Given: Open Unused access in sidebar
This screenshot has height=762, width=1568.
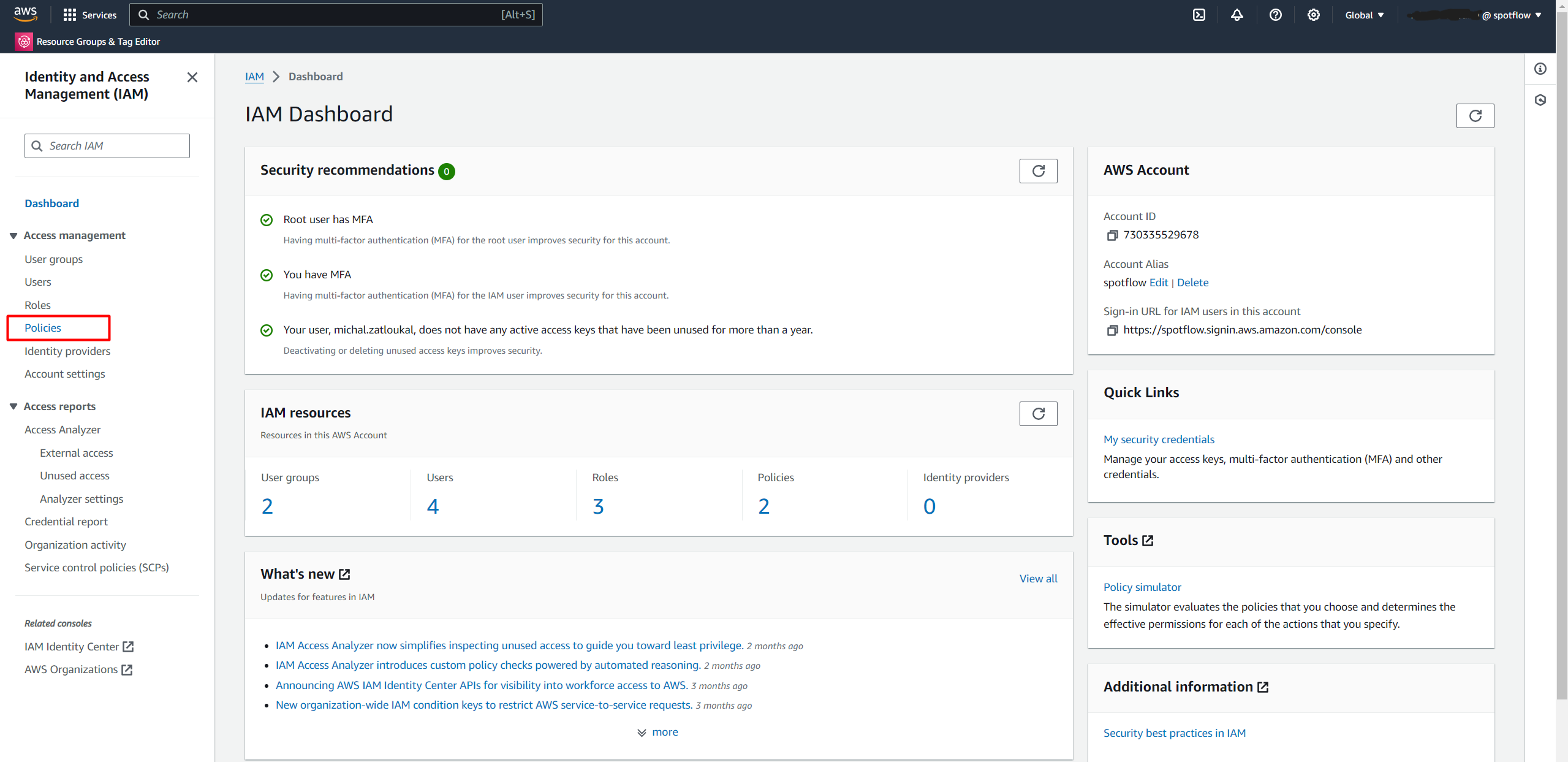Looking at the screenshot, I should pos(75,476).
